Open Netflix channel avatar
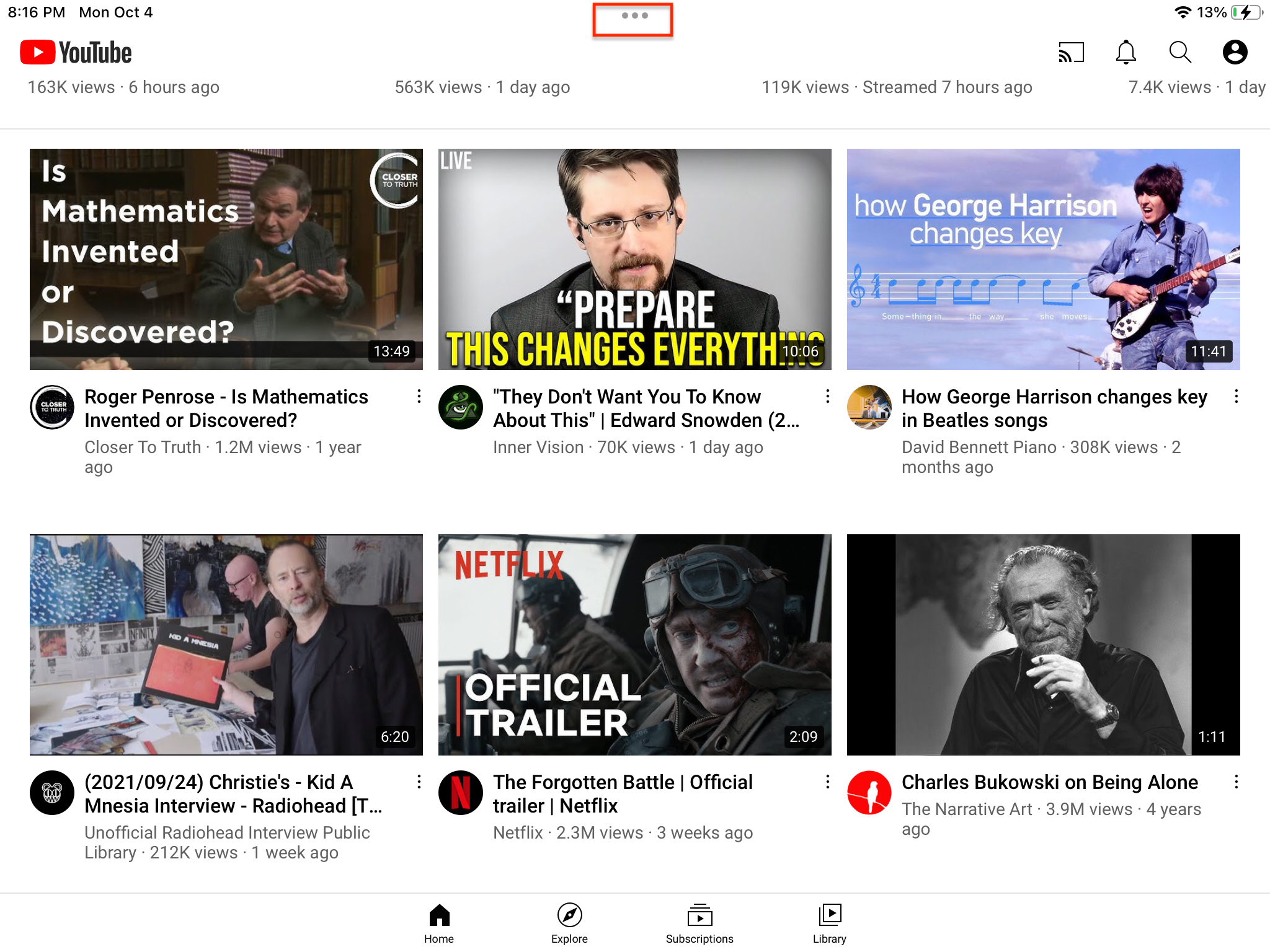 461,793
